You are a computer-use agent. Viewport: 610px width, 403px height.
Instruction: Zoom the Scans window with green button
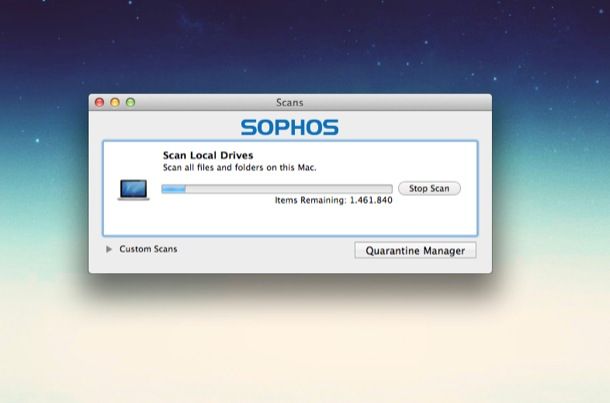tap(130, 102)
